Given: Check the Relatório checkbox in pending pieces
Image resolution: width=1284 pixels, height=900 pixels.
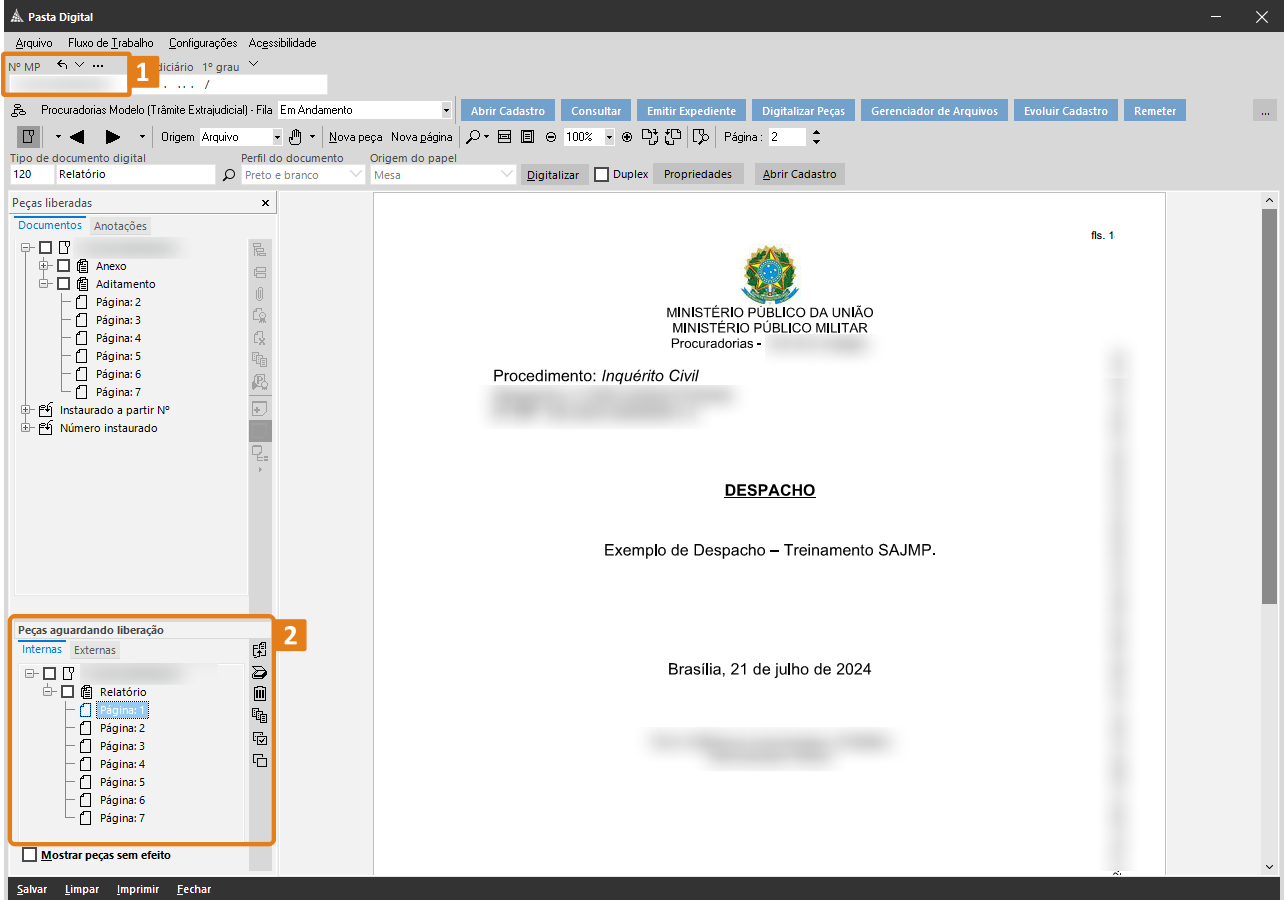Looking at the screenshot, I should click(68, 692).
